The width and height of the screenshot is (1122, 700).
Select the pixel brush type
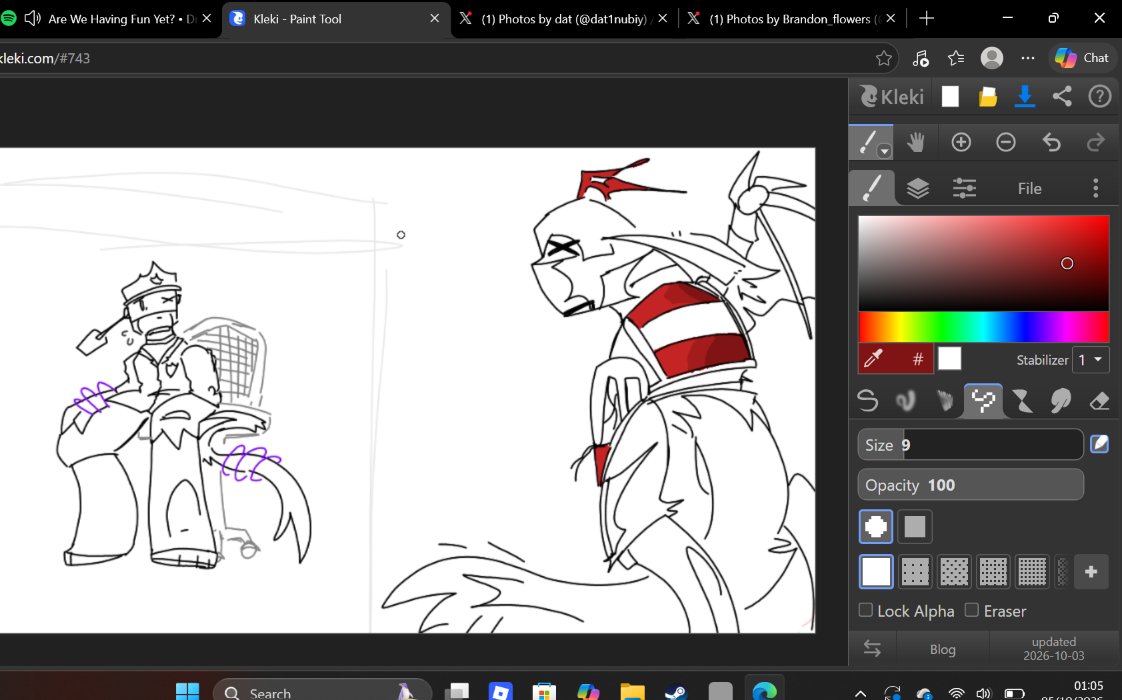click(983, 401)
